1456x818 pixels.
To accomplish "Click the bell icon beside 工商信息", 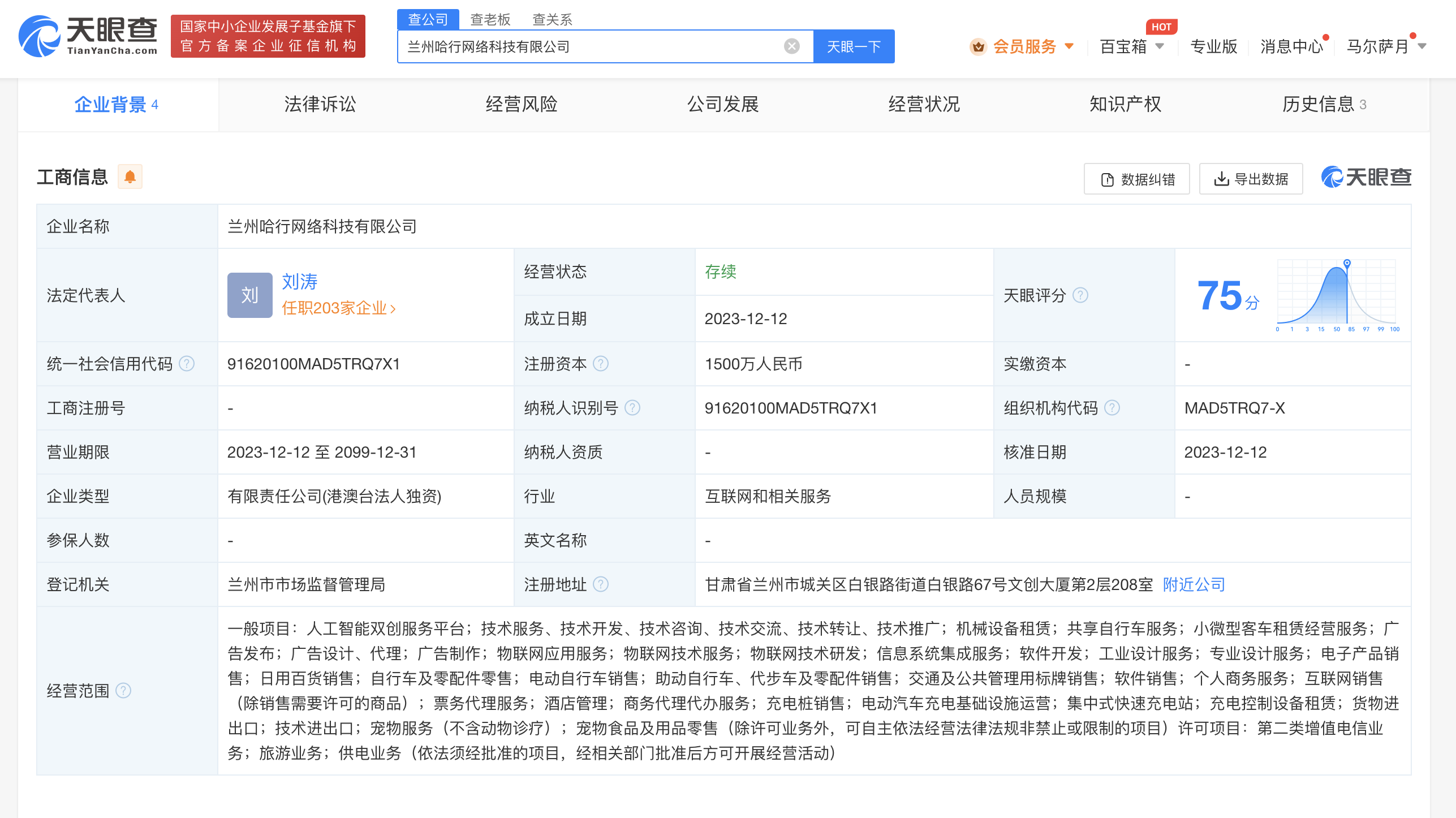I will 131,177.
